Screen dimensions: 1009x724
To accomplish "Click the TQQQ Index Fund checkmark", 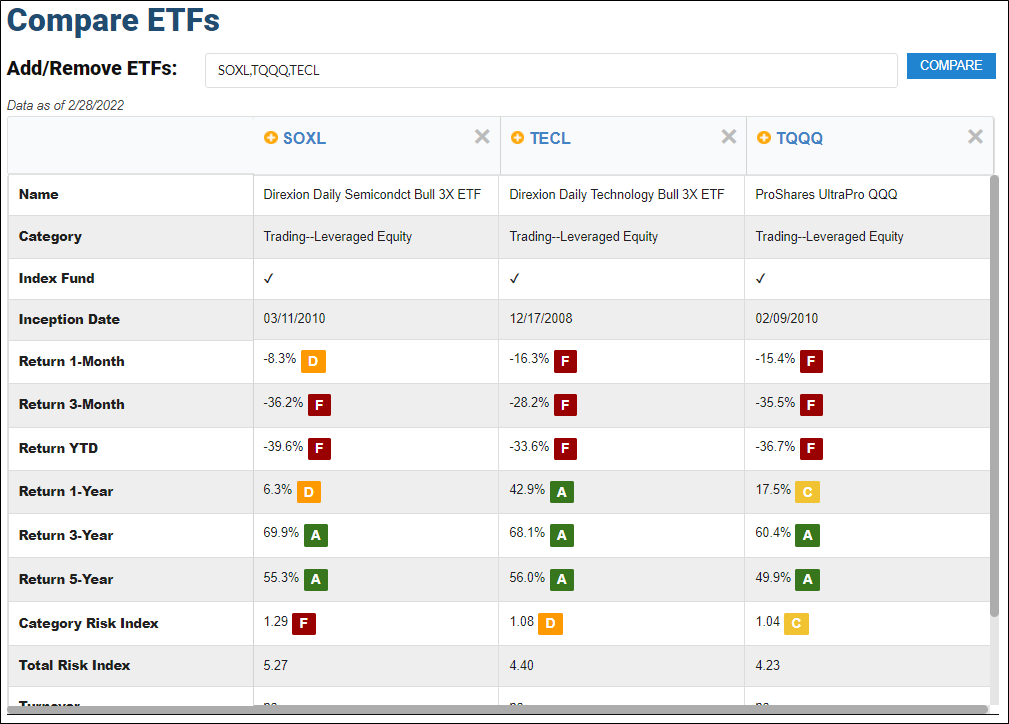I will point(760,278).
